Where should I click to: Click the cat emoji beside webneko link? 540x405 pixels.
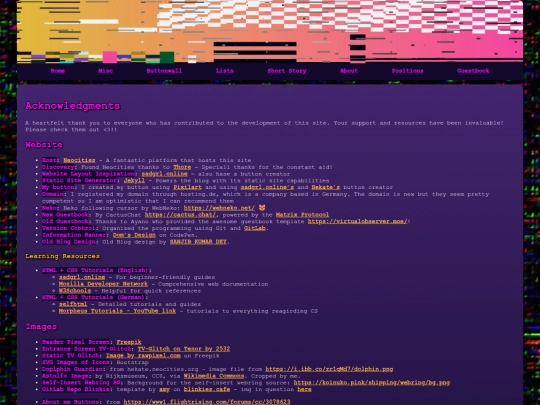[x=262, y=208]
